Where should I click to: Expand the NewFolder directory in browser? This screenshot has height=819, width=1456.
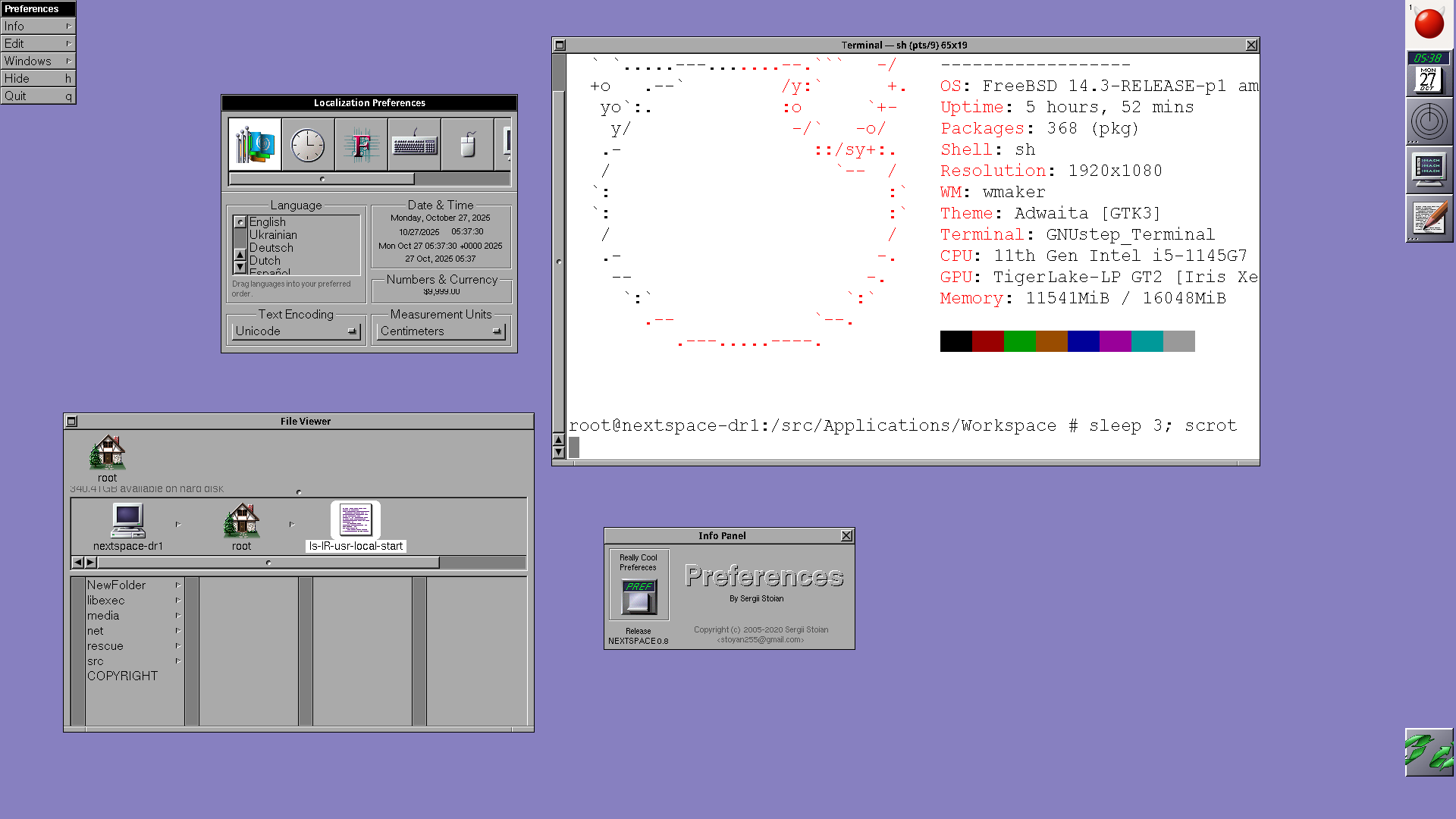(x=116, y=585)
